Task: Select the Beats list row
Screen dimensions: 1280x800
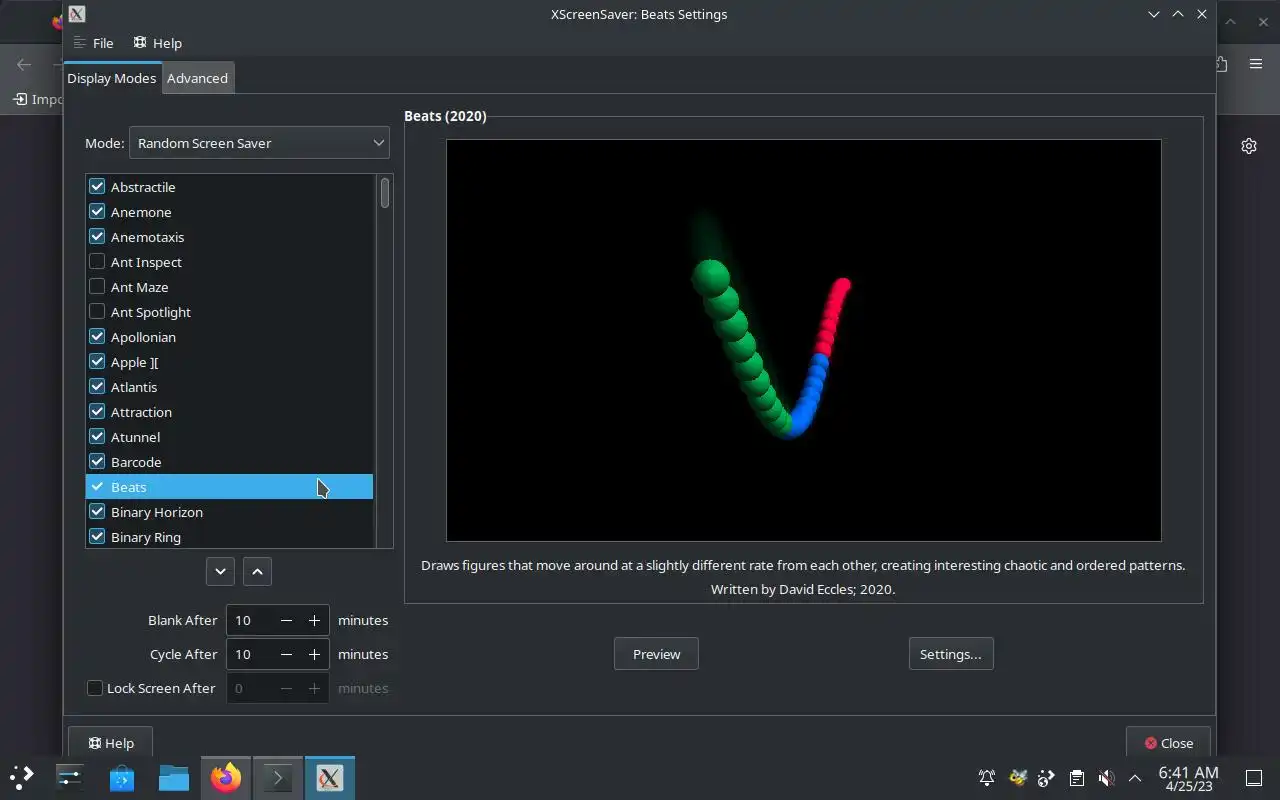Action: pos(229,487)
